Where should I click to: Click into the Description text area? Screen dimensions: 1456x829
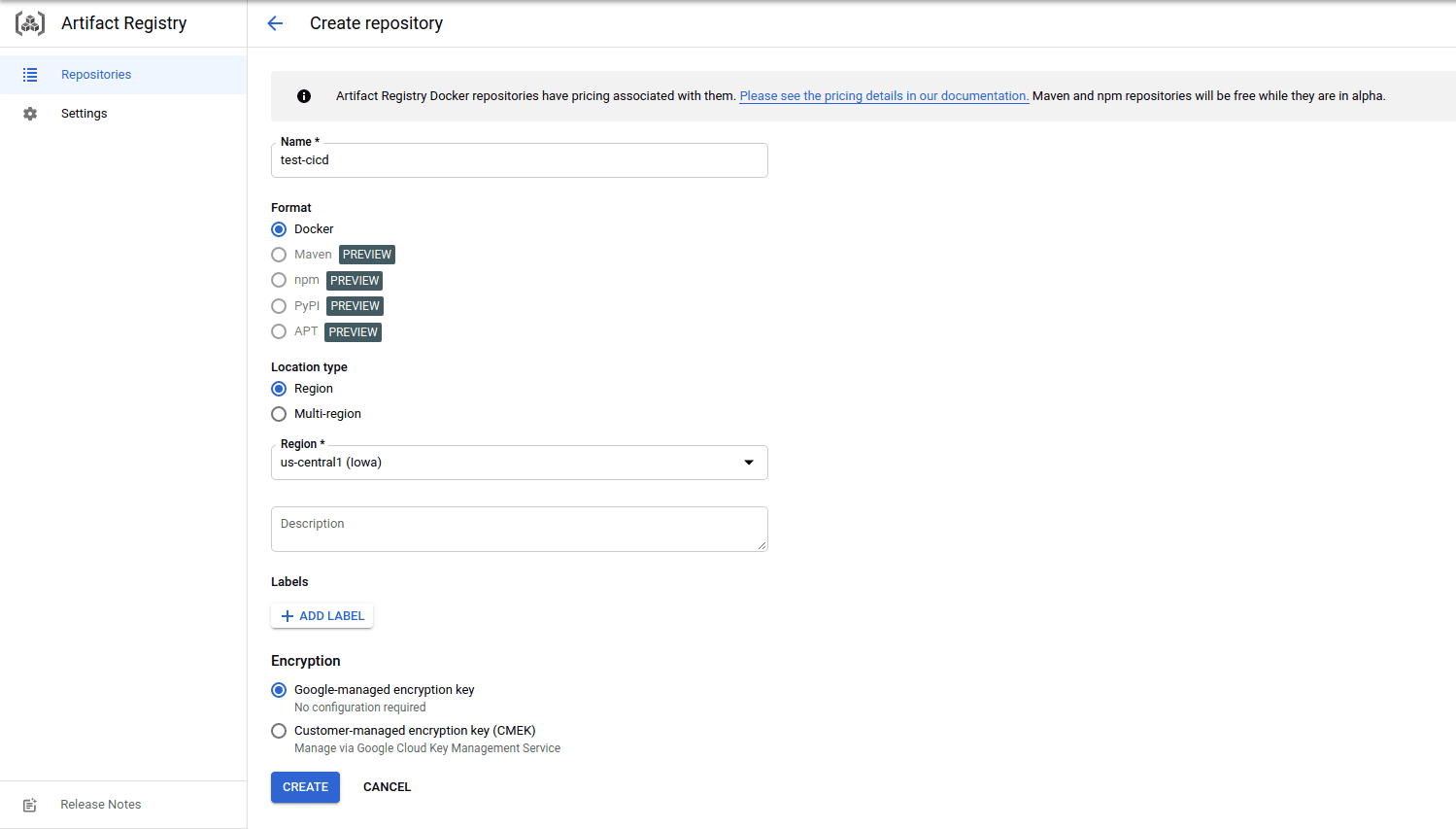[519, 529]
